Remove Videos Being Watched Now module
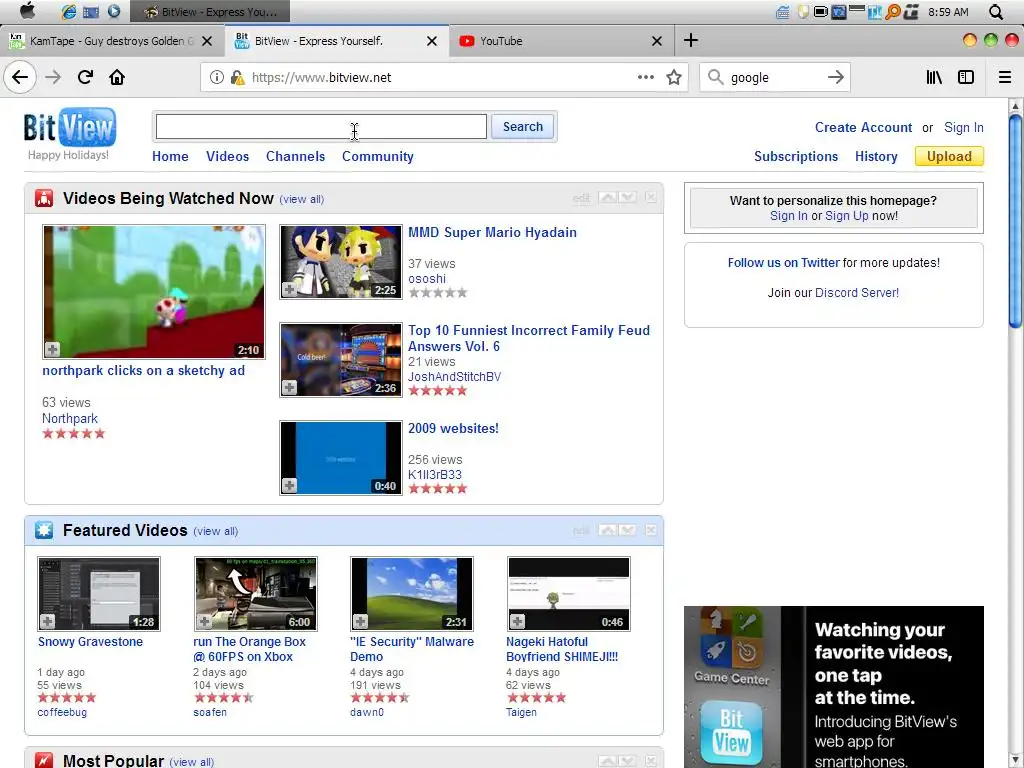Viewport: 1024px width, 768px height. click(x=650, y=197)
